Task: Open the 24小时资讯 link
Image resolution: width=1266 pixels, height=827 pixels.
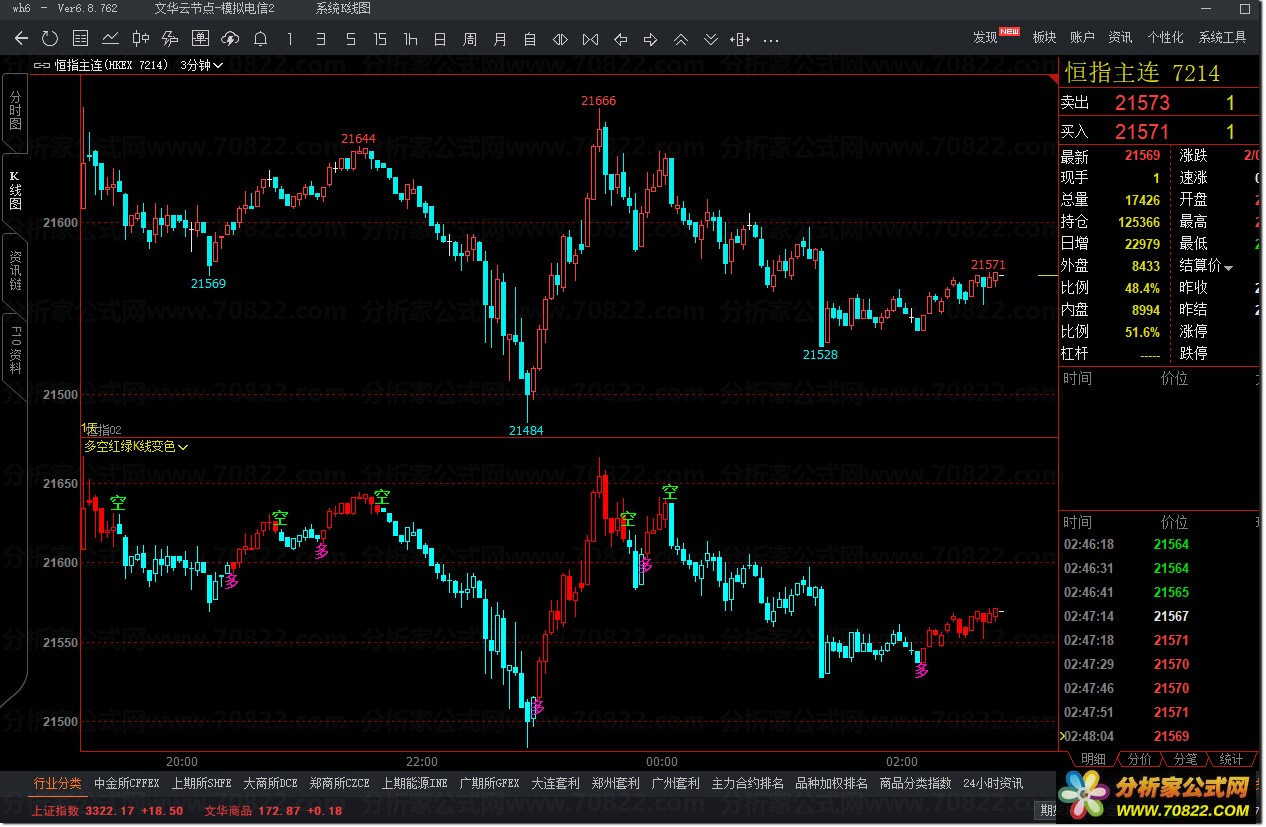Action: (992, 783)
